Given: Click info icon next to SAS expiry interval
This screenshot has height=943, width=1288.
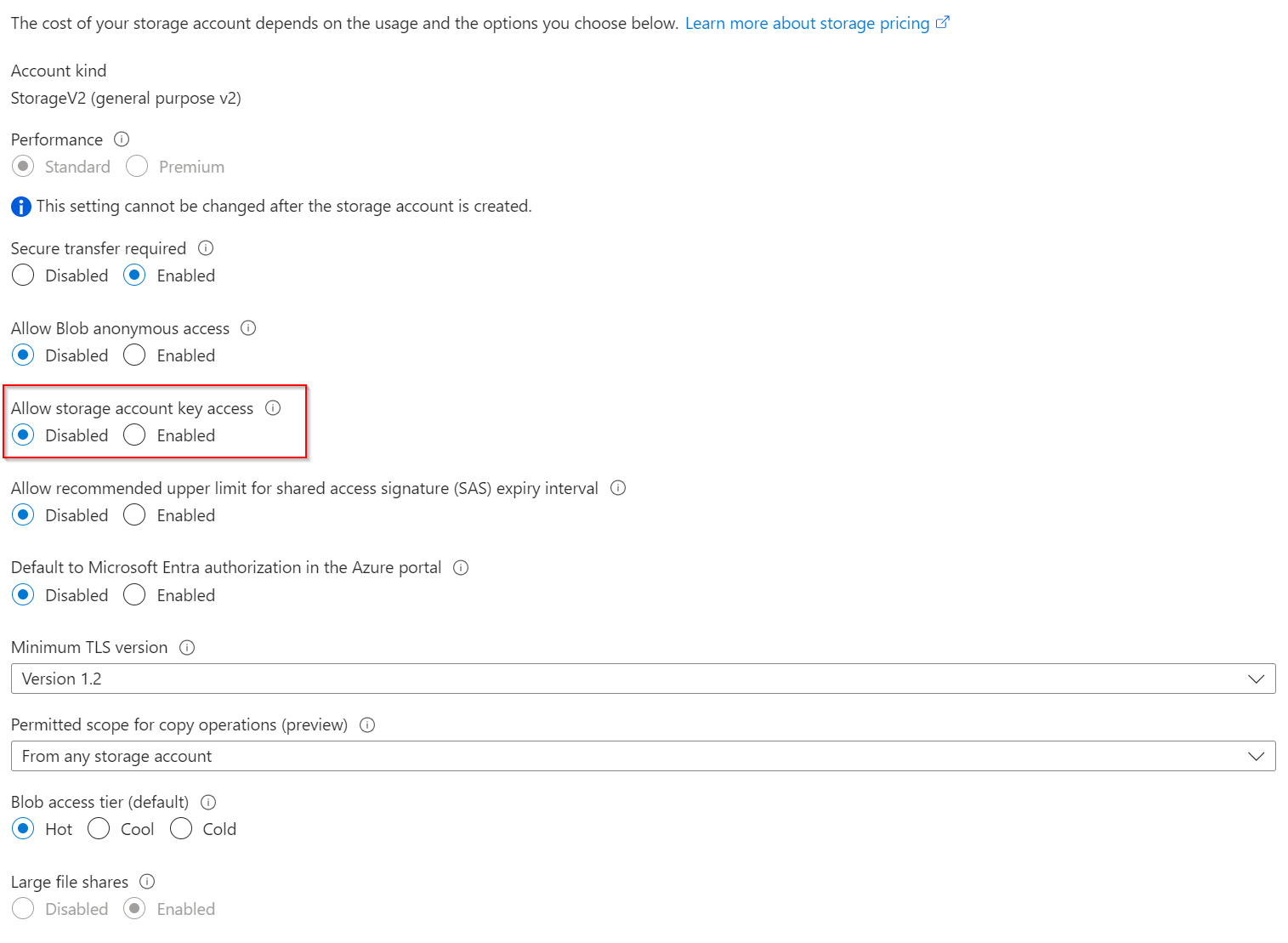Looking at the screenshot, I should click(x=618, y=488).
